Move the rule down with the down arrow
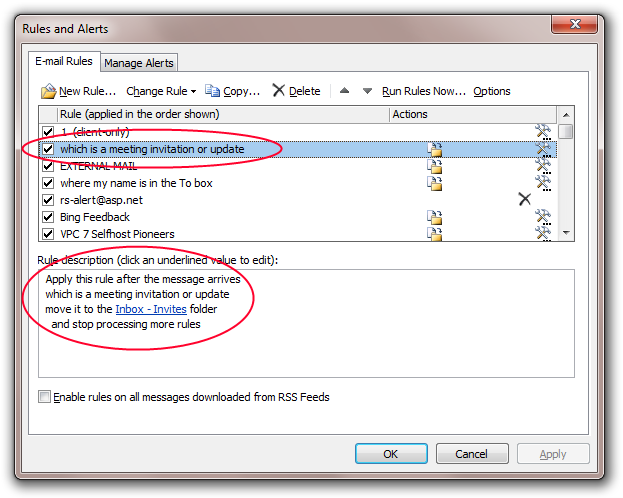 point(367,91)
